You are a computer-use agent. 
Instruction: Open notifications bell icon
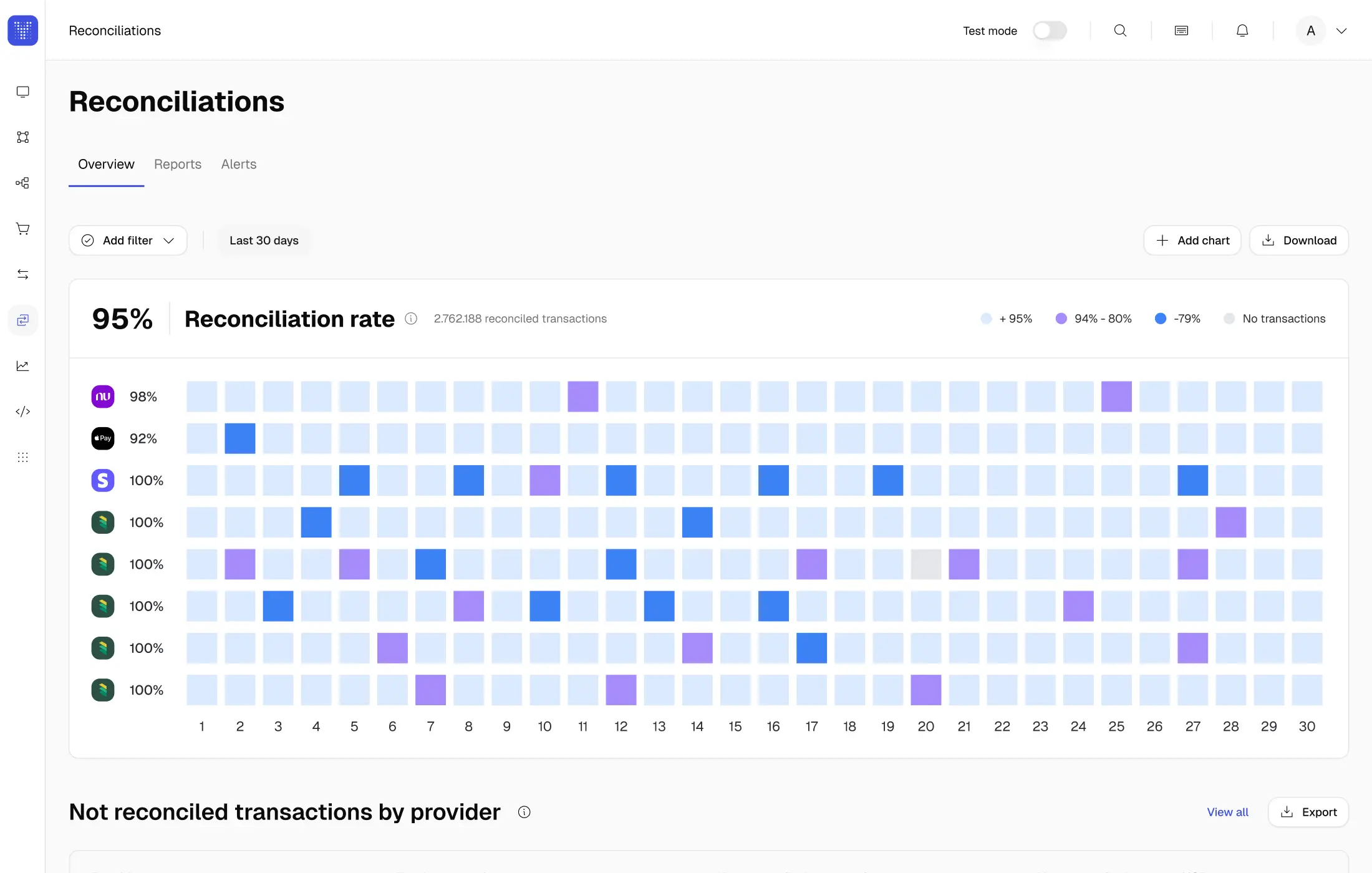coord(1242,31)
